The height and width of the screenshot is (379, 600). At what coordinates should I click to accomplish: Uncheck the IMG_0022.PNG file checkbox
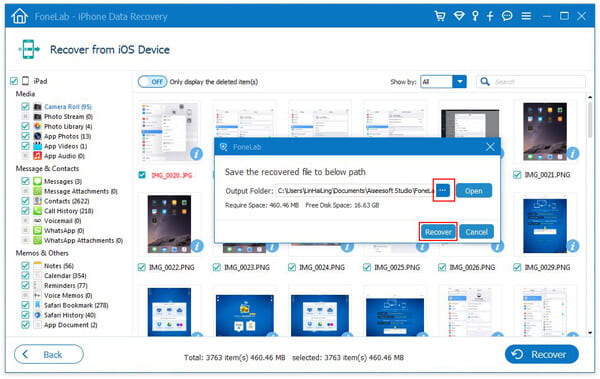(142, 267)
